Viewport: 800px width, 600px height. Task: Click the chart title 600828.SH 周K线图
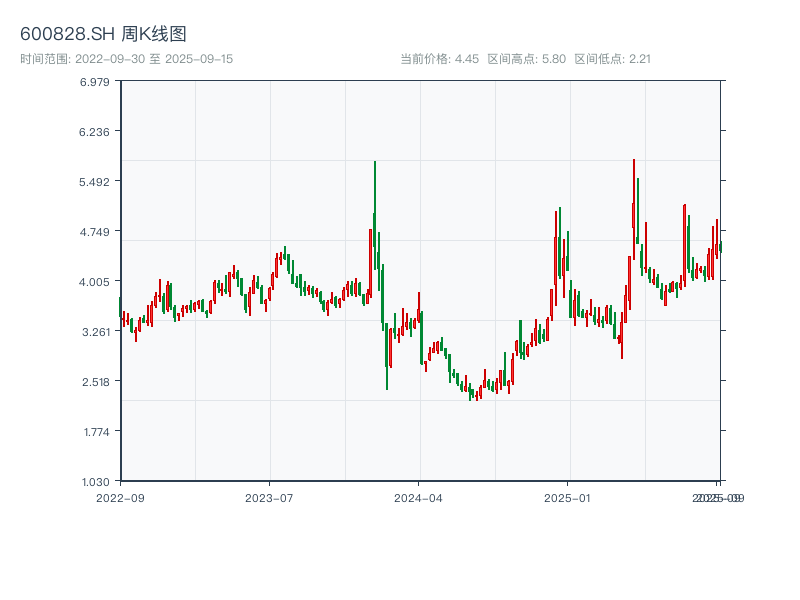pos(103,34)
